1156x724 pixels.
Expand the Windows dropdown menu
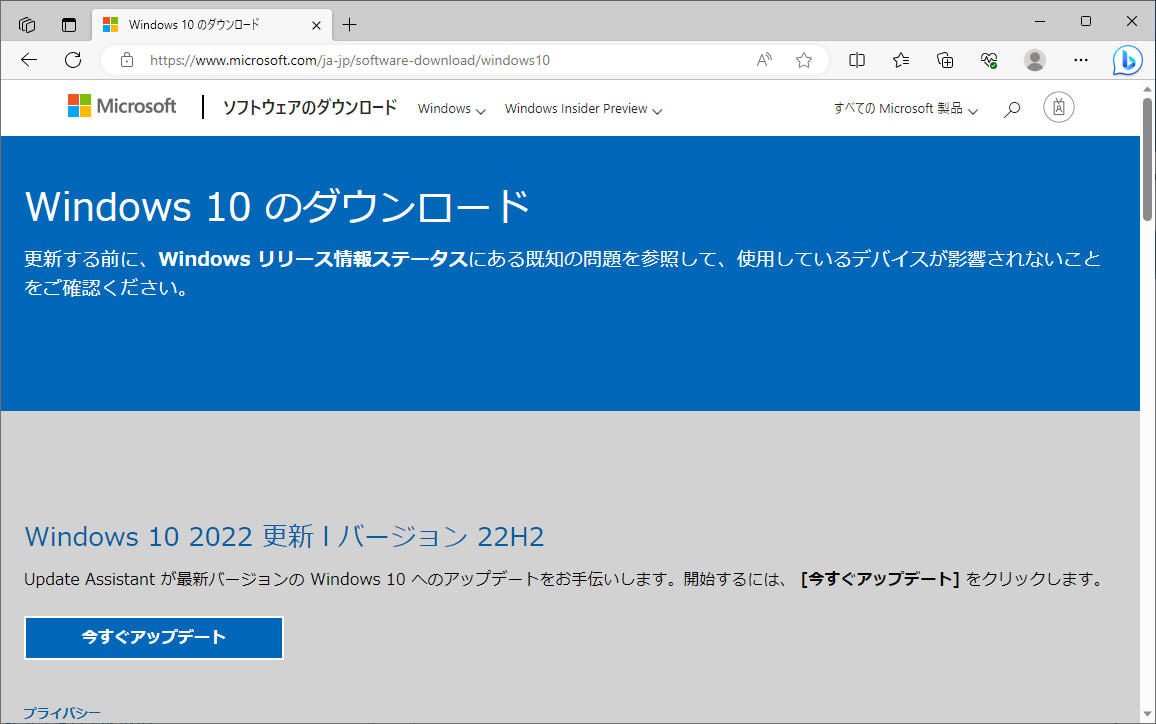click(x=451, y=109)
